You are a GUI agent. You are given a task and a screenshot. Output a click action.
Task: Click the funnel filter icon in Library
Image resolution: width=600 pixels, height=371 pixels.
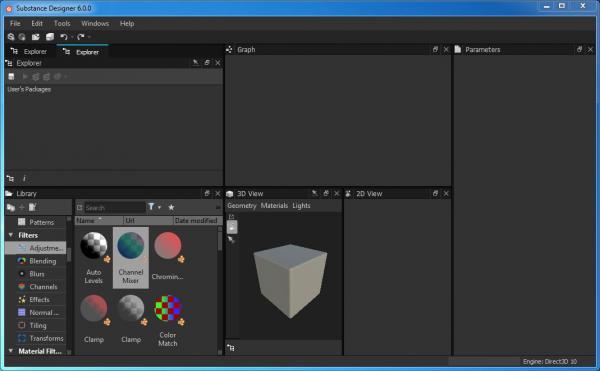[151, 207]
